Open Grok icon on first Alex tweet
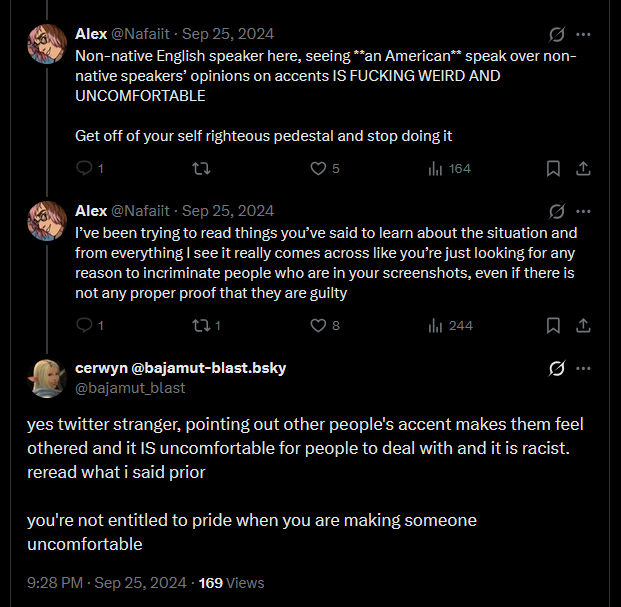The height and width of the screenshot is (607, 621). (557, 34)
